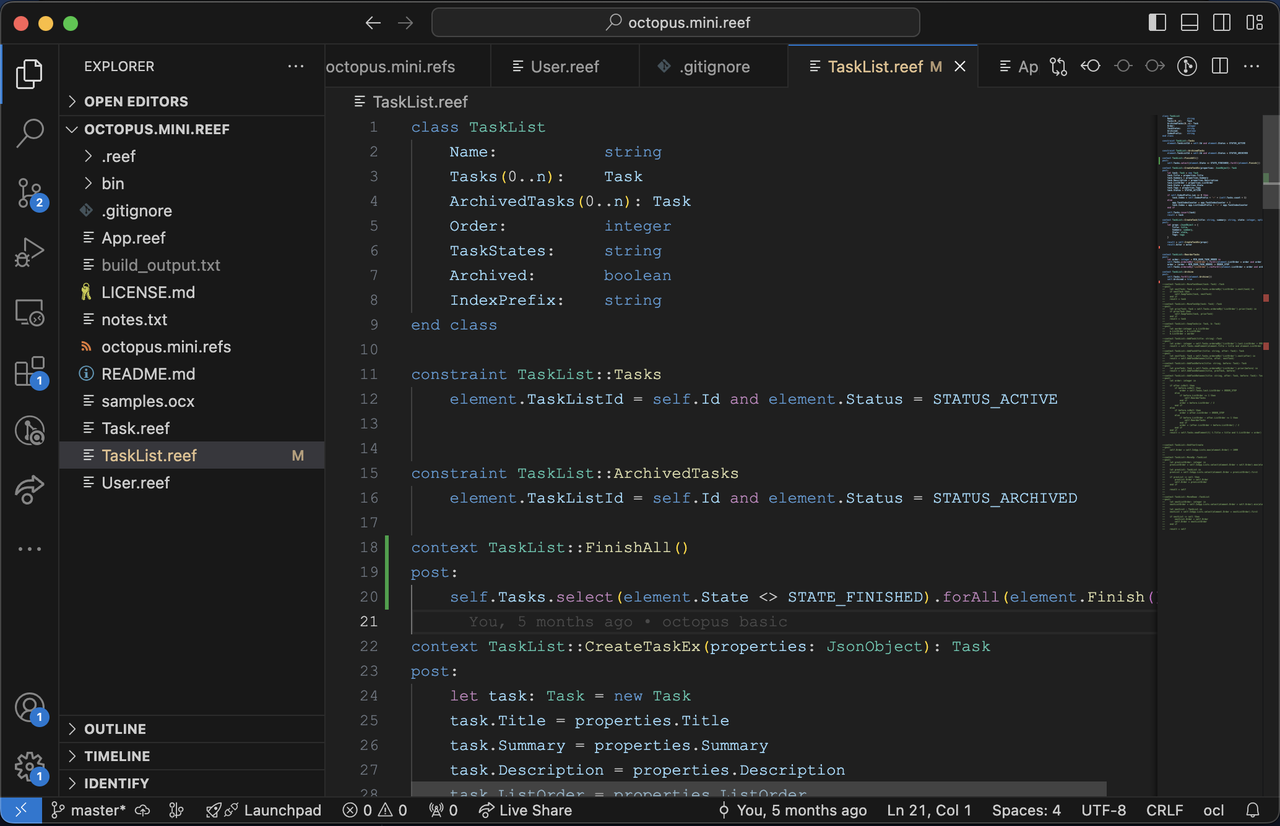Click the publish cloud icon beside master
The width and height of the screenshot is (1280, 826).
142,810
